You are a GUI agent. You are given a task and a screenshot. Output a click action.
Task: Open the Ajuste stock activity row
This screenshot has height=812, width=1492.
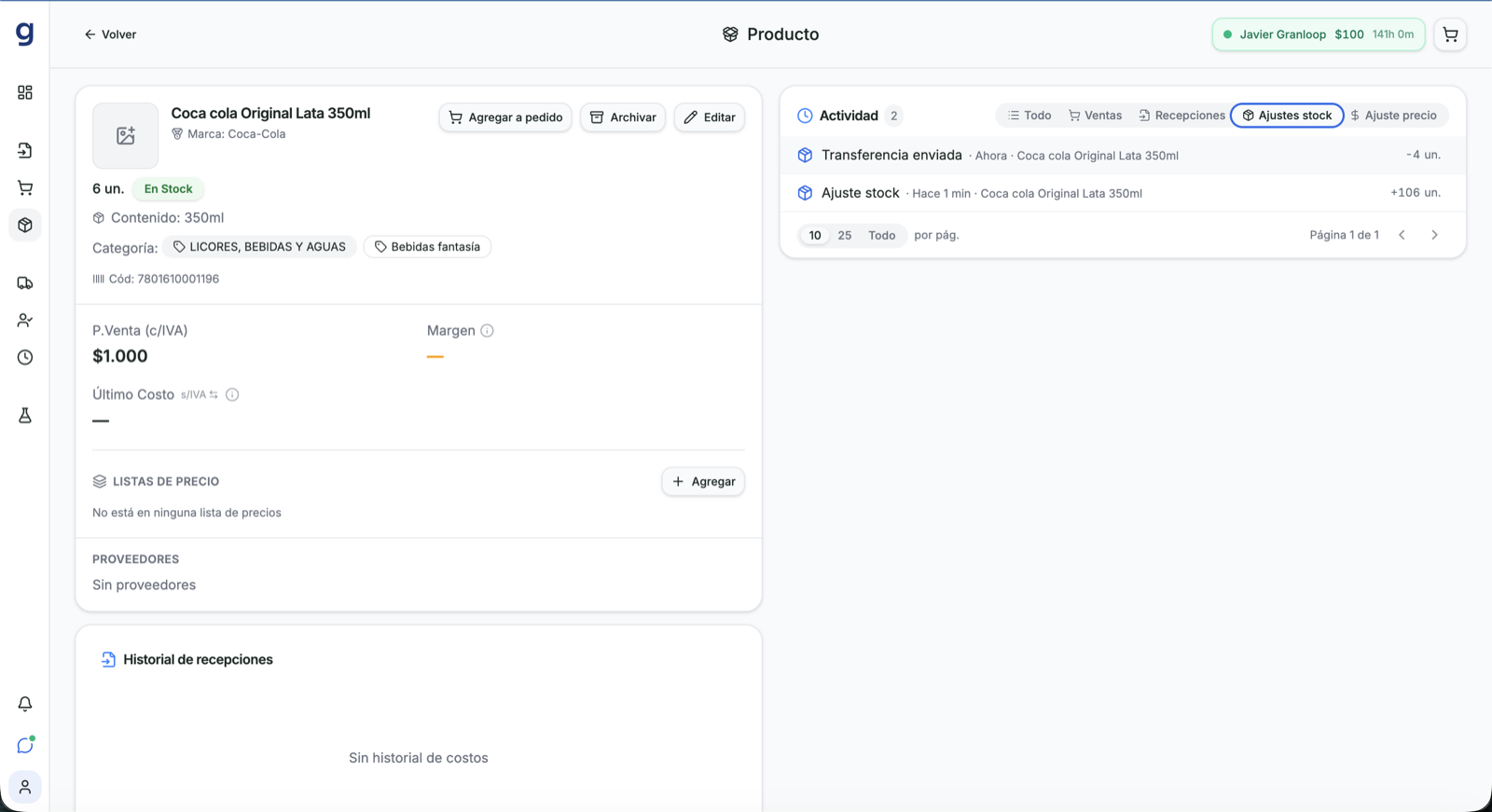tap(1123, 193)
